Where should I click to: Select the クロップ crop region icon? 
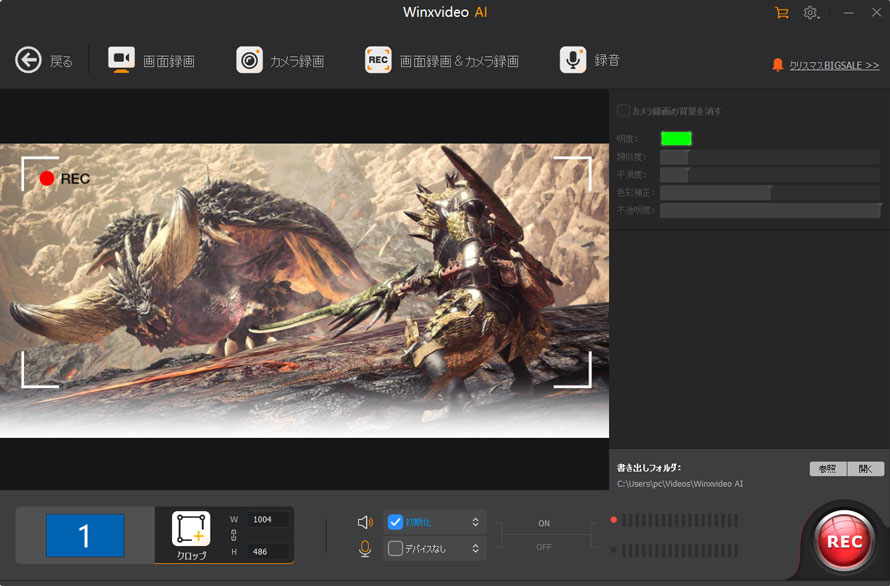[x=191, y=529]
